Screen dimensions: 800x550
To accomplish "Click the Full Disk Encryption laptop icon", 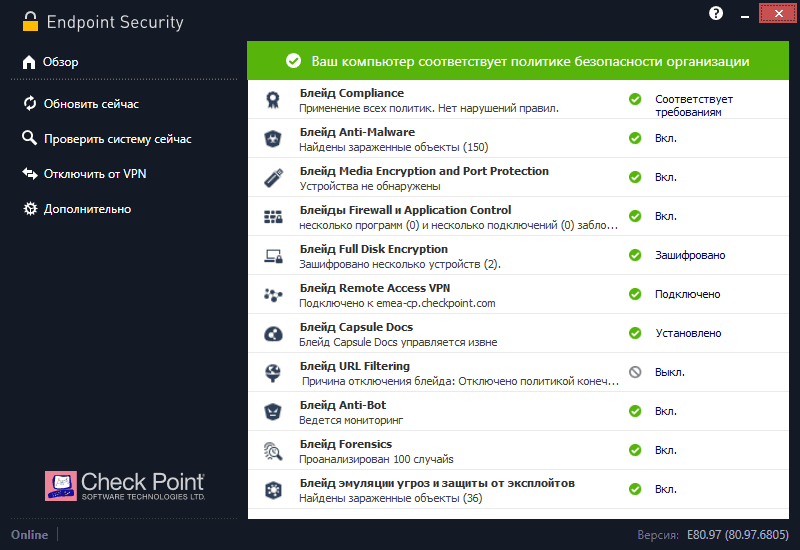I will pyautogui.click(x=272, y=256).
